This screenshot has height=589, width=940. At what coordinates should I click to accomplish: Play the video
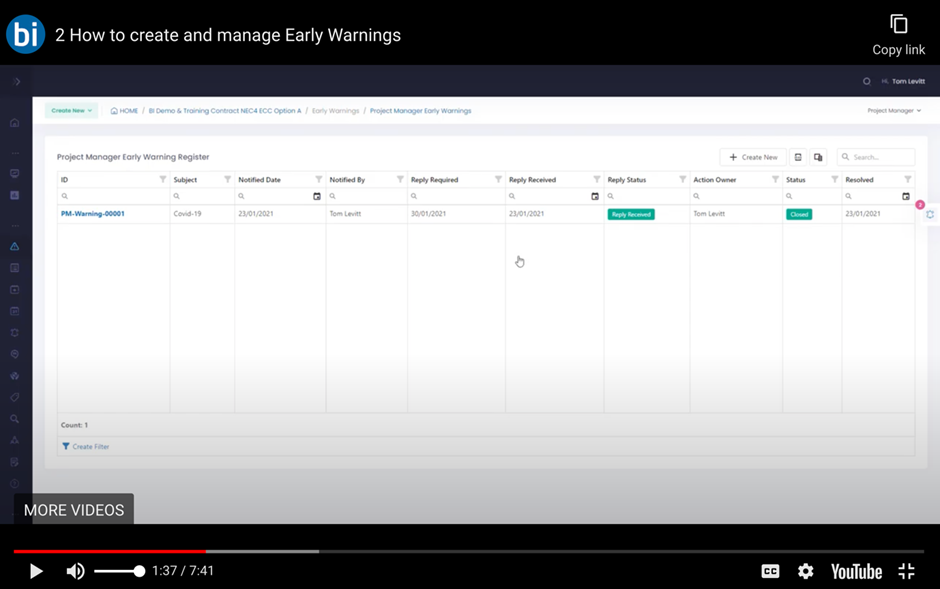[36, 571]
